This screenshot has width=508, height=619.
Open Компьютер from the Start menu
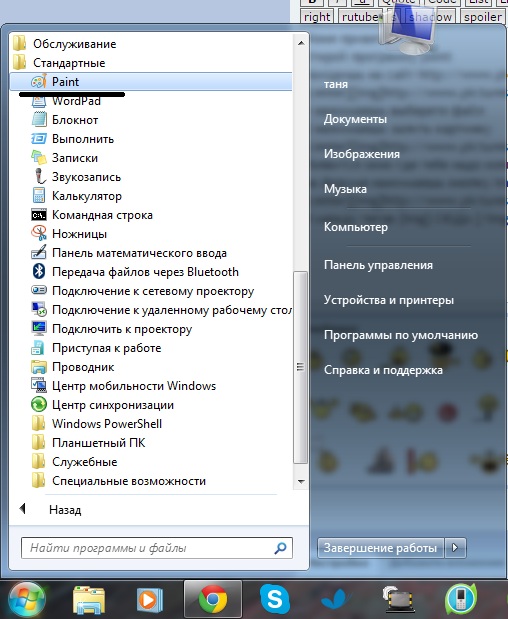tap(356, 227)
